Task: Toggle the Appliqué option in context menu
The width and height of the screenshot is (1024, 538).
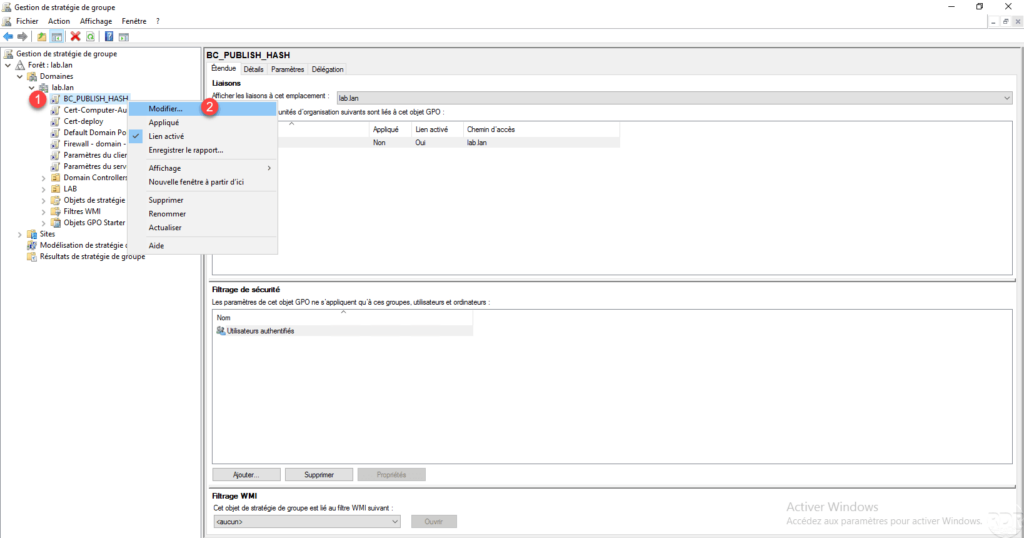Action: click(x=163, y=122)
